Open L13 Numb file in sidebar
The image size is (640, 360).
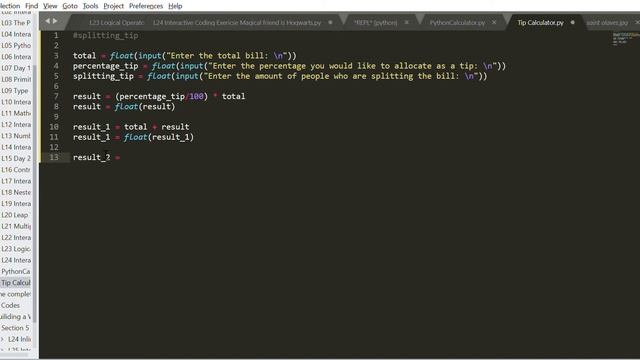[x=16, y=136]
